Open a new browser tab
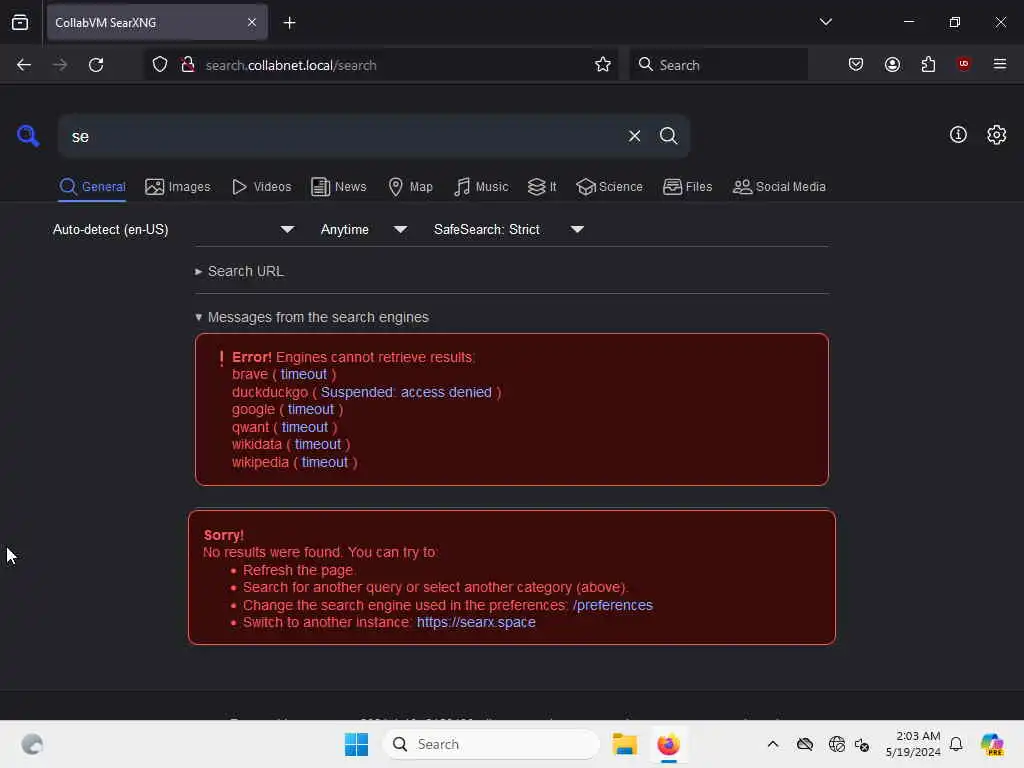Screen dimensions: 1024x768 pyautogui.click(x=289, y=23)
